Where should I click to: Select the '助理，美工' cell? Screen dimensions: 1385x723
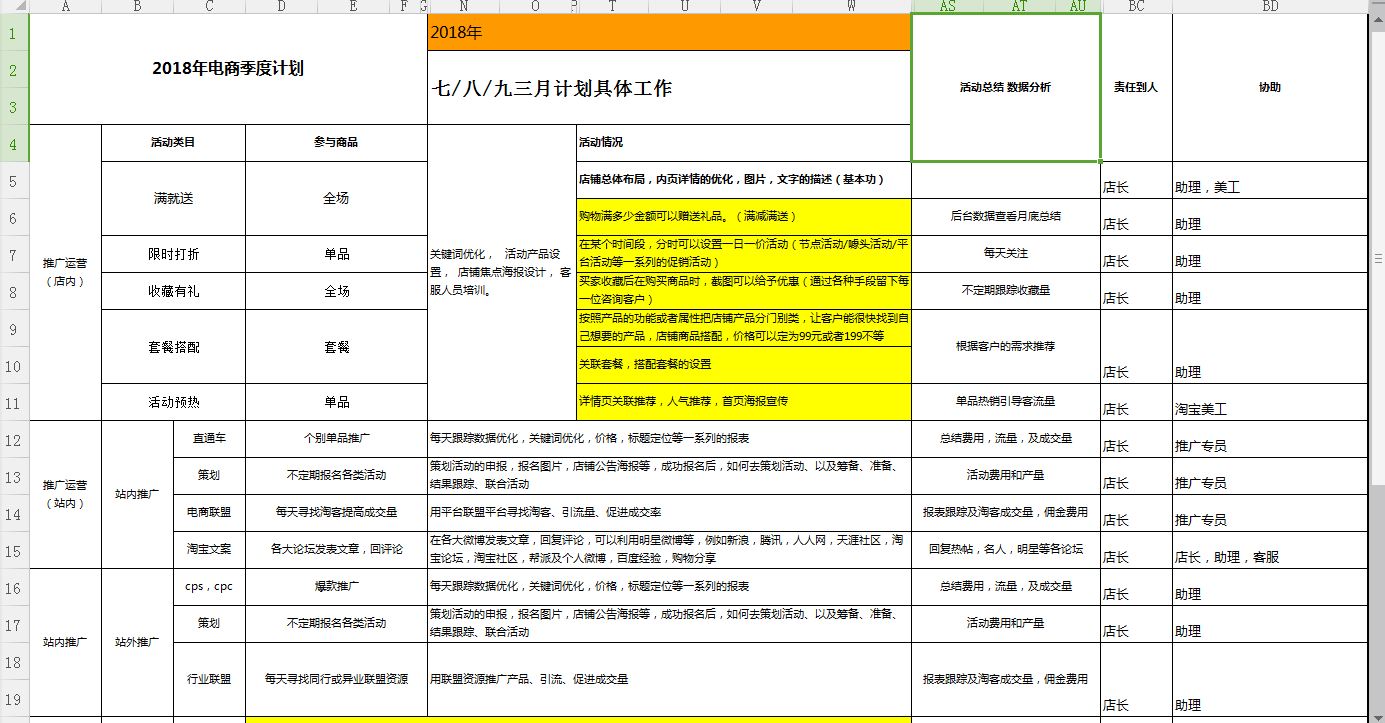tap(1269, 180)
